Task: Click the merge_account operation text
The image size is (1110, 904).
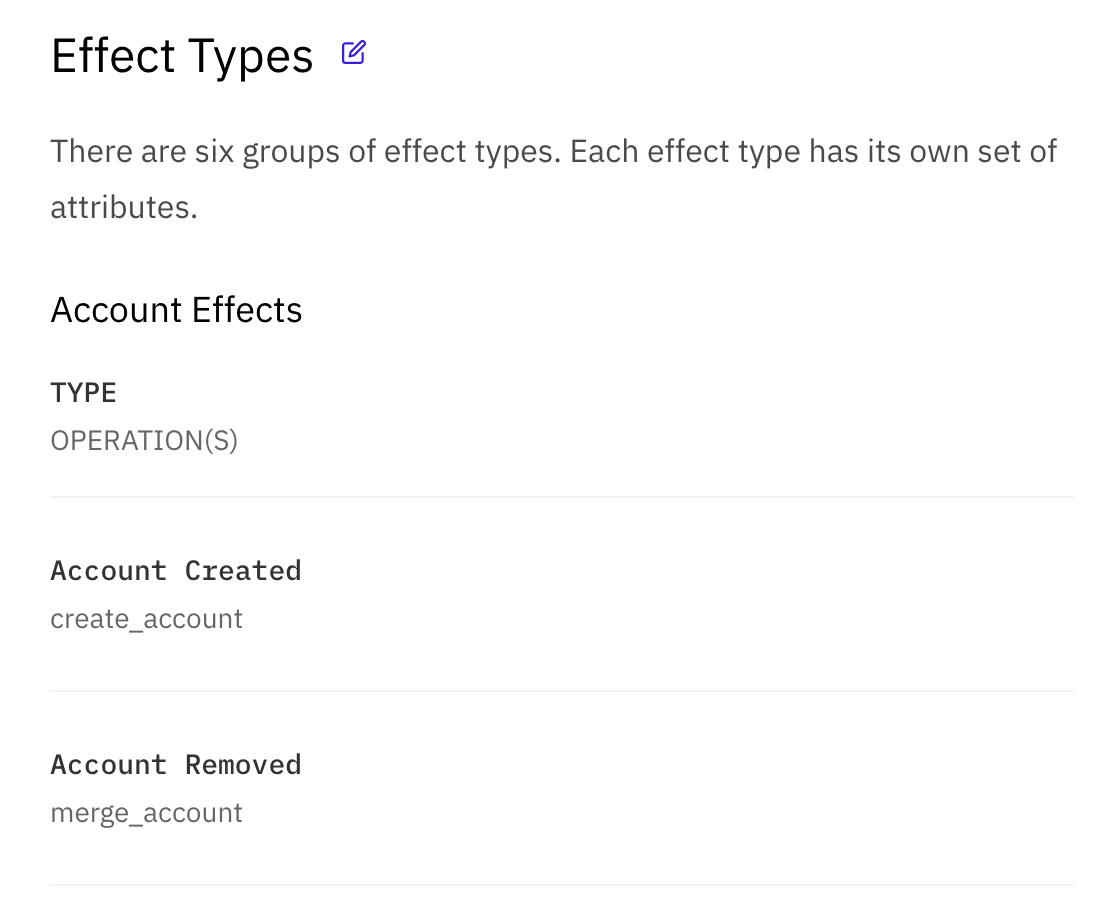Action: click(146, 813)
